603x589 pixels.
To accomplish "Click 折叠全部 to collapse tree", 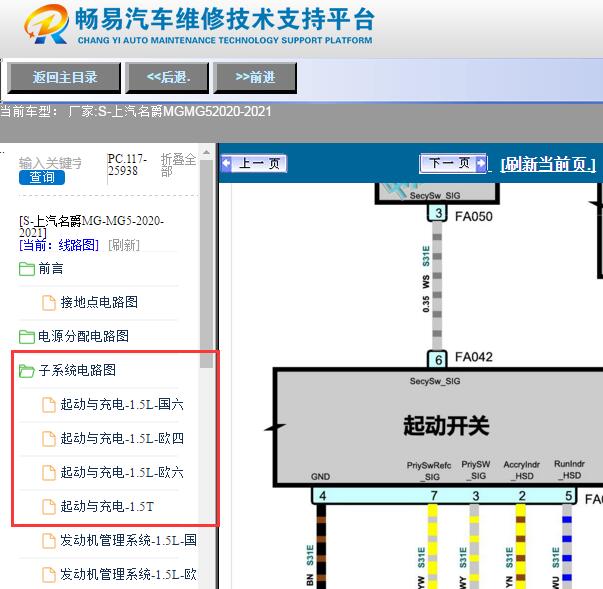I will pos(178,165).
